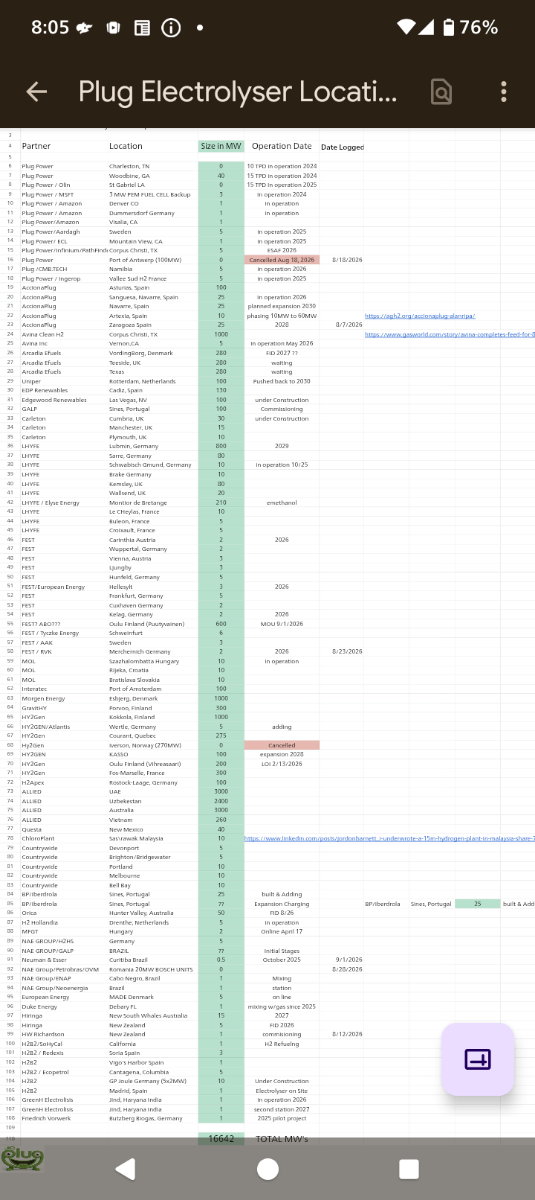
Task: Tap the Android back navigation button
Action: [125, 1169]
